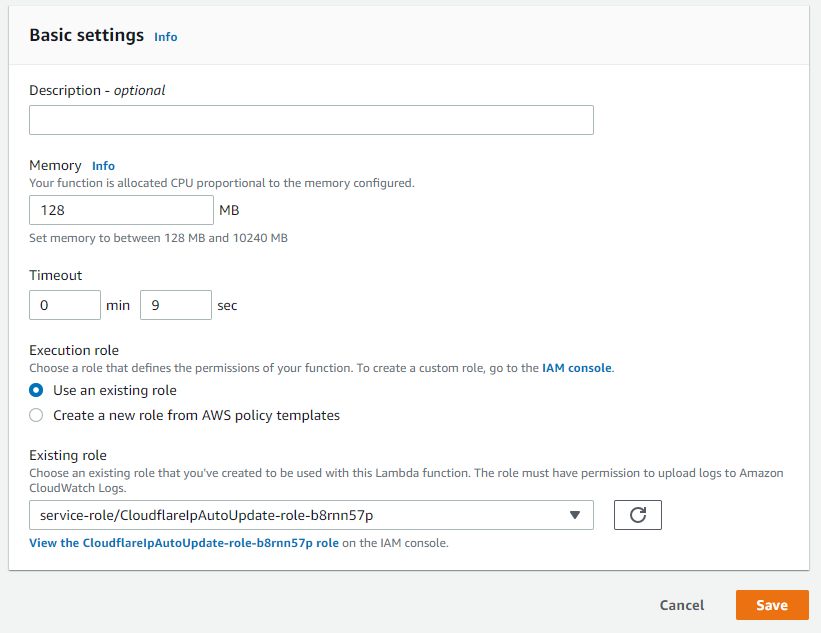The image size is (821, 633).
Task: Click the orange Save button
Action: (771, 605)
